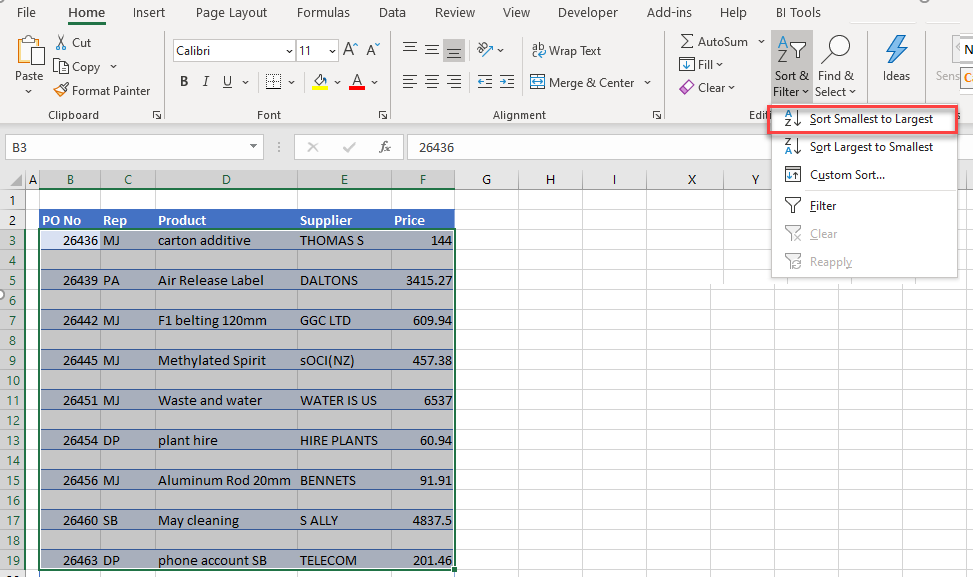
Task: Choose Sort Smallest to Largest
Action: click(870, 119)
